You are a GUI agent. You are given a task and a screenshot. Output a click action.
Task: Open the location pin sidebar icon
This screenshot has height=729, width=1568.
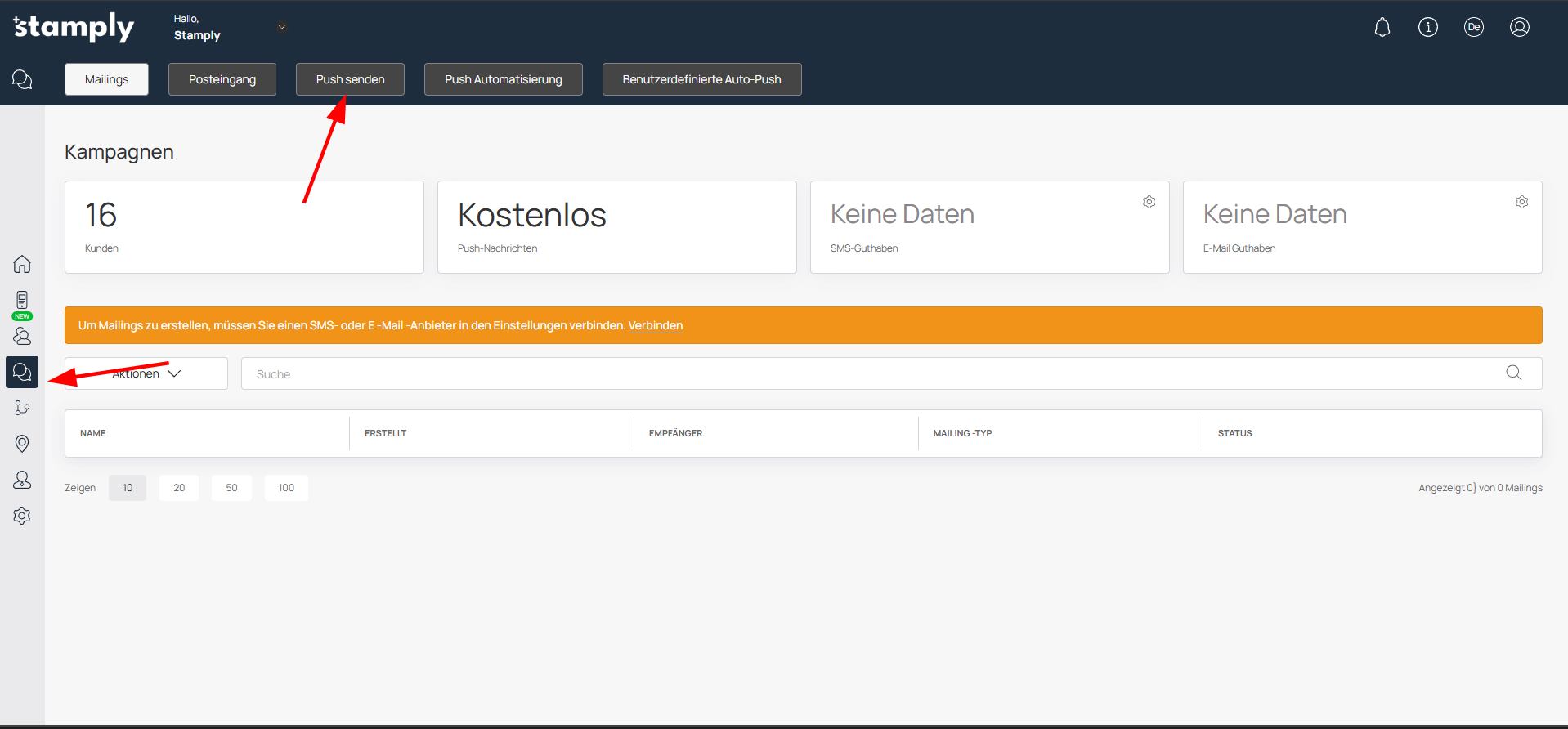(22, 444)
